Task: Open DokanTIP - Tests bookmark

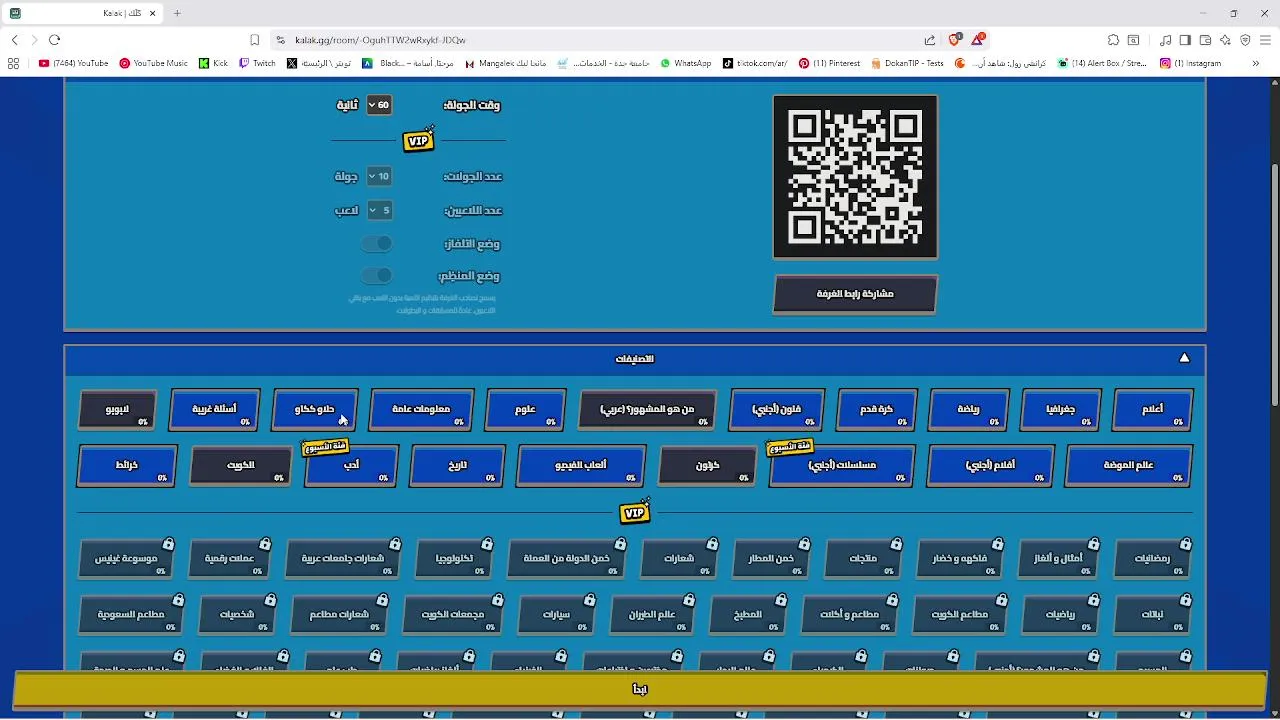Action: 907,63
